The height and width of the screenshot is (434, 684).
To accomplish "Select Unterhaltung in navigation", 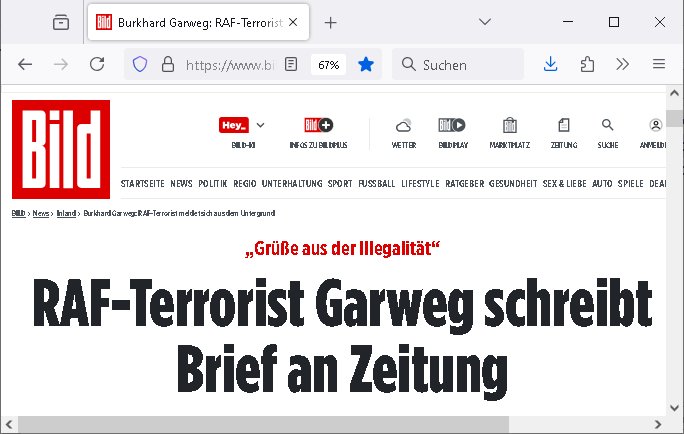I will point(292,184).
